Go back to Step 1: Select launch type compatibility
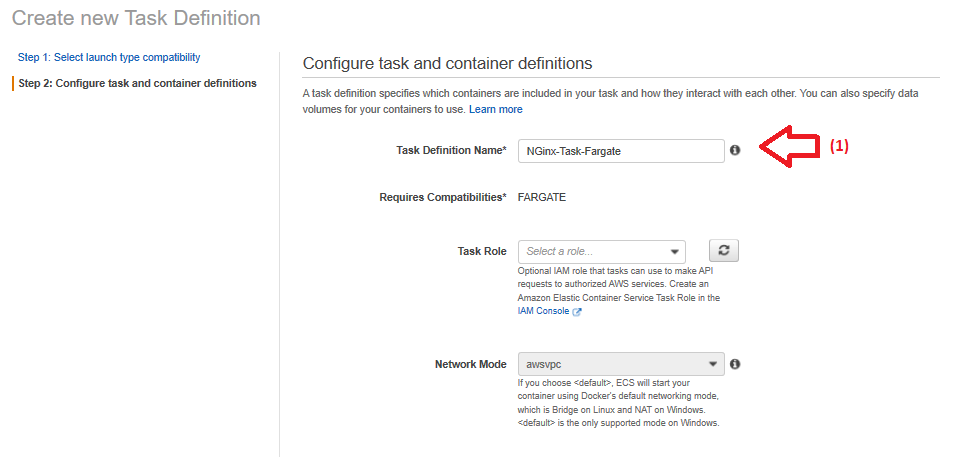This screenshot has height=457, width=965. point(109,58)
